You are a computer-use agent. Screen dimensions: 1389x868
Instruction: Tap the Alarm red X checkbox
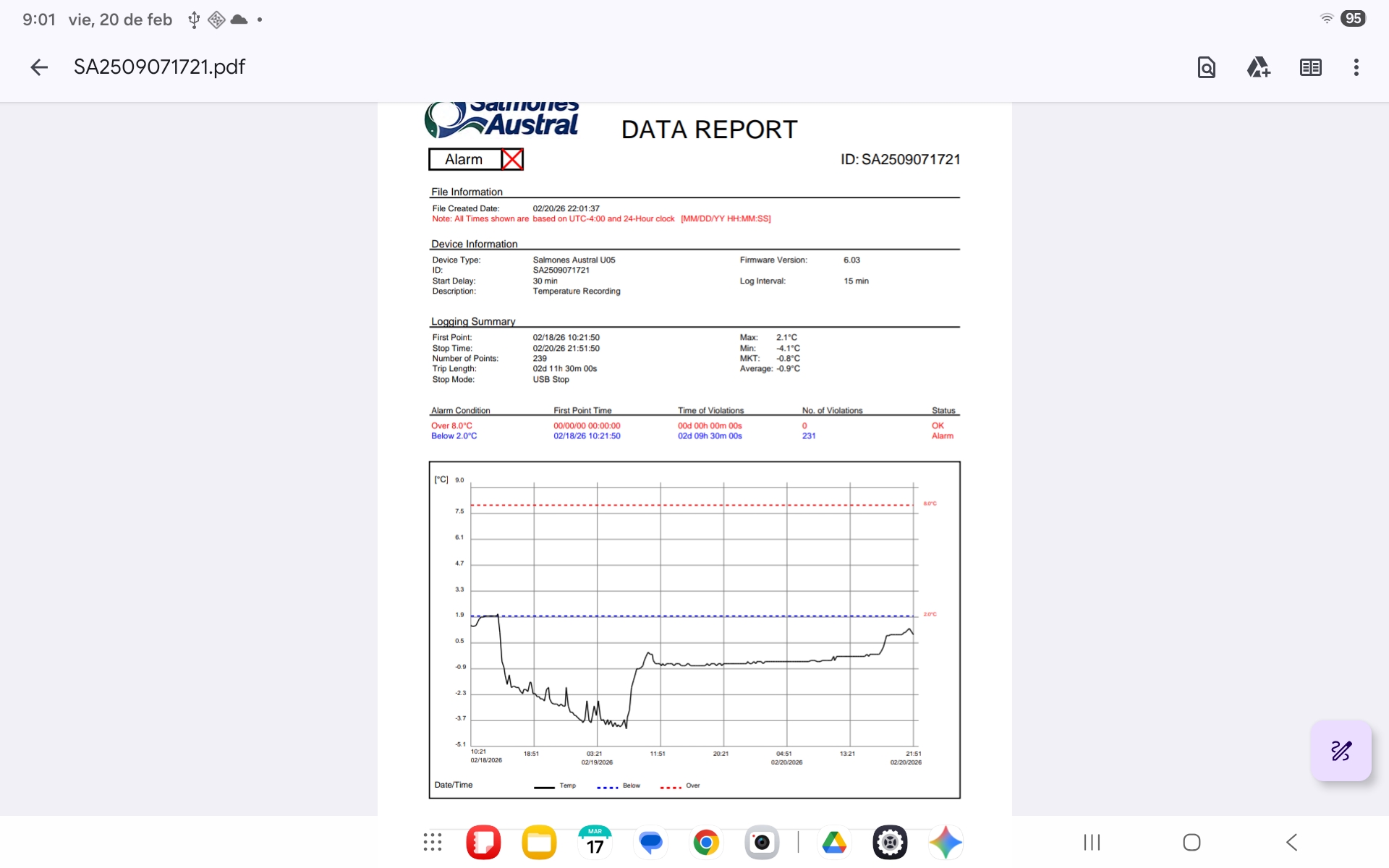point(512,159)
